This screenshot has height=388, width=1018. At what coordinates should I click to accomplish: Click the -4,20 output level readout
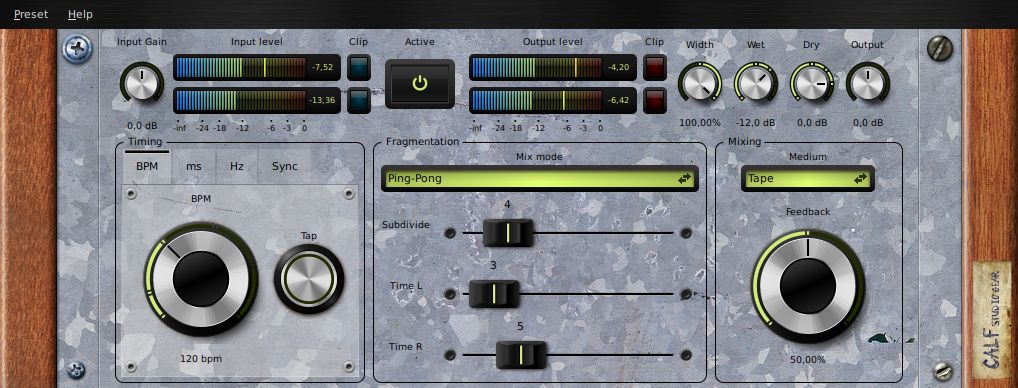tap(619, 67)
